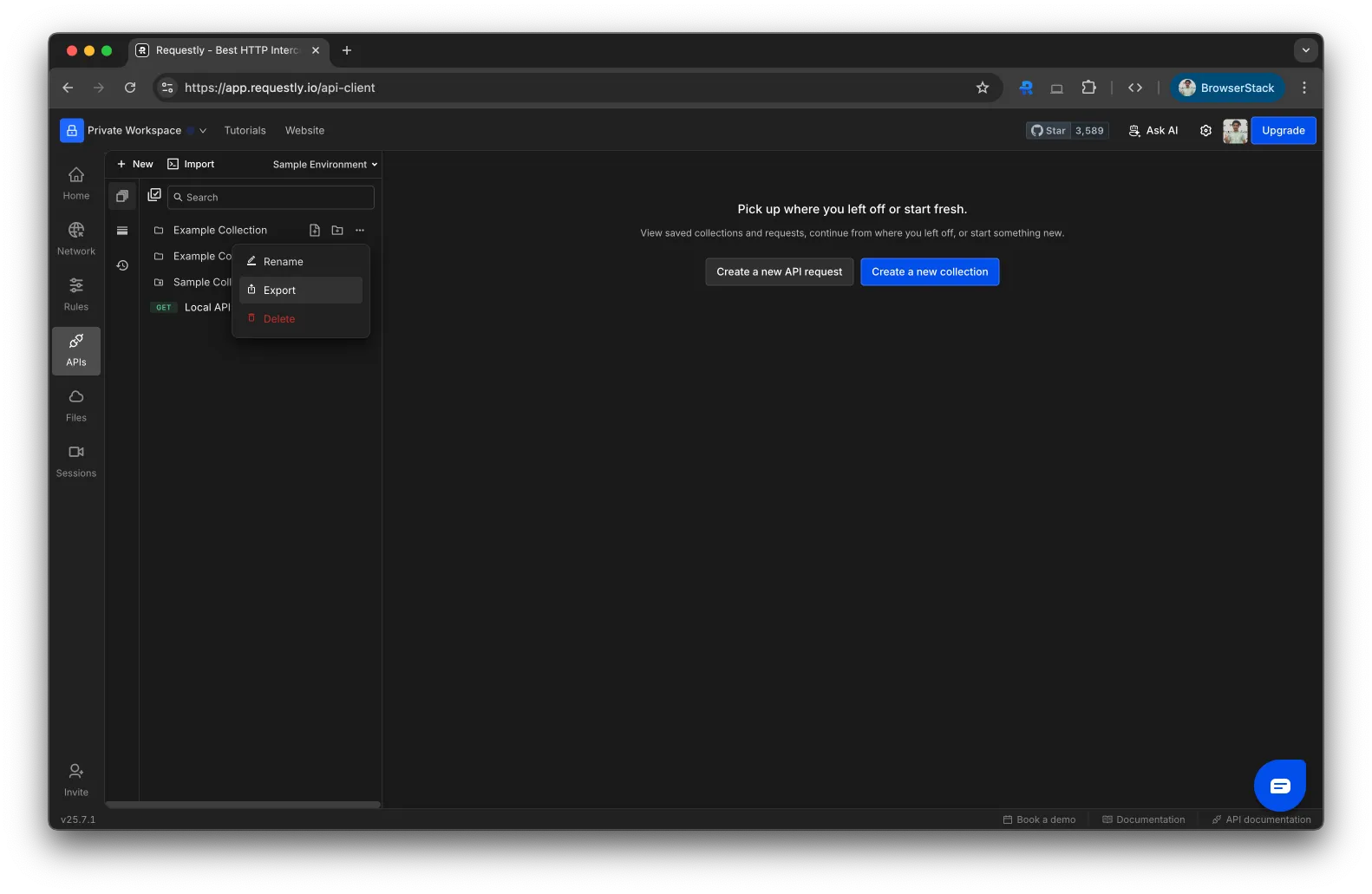Close the Requestly browser tab

point(316,50)
